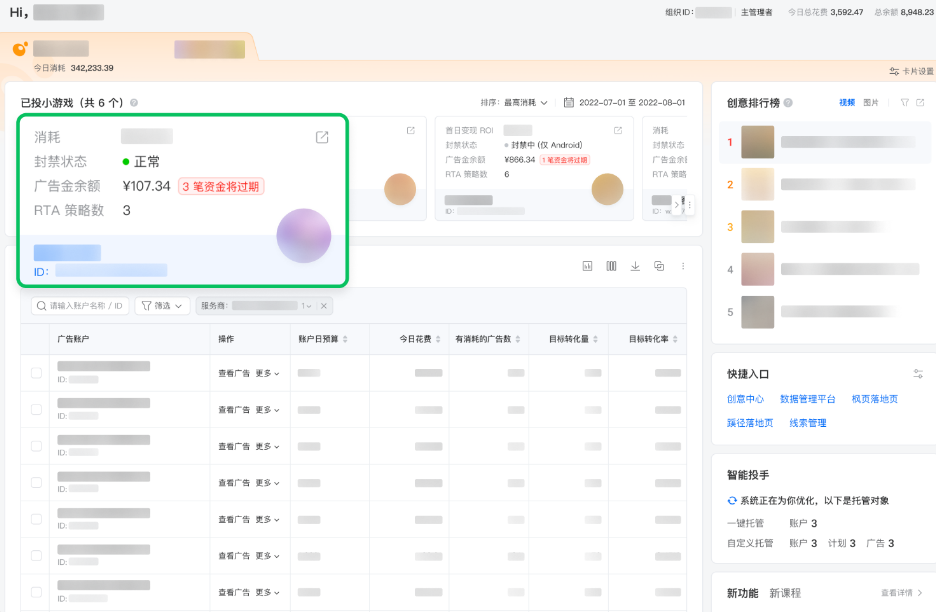Click the 卡片设置 card settings icon
936x612 pixels.
tap(894, 72)
